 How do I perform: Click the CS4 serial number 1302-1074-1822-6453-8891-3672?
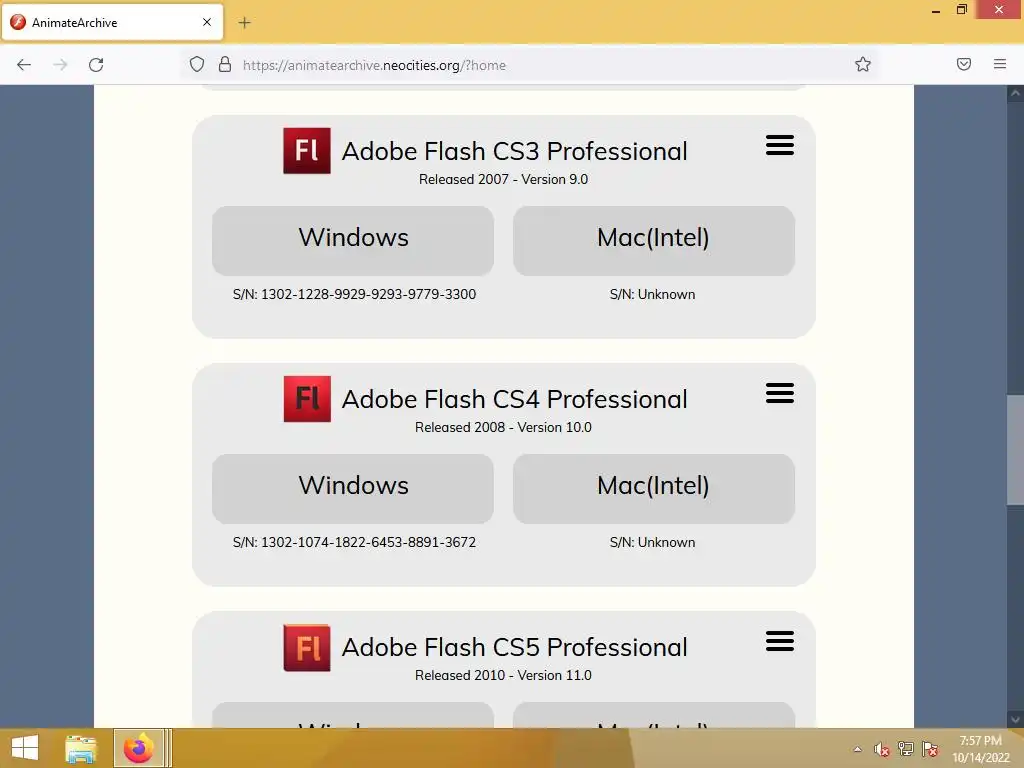pos(368,543)
